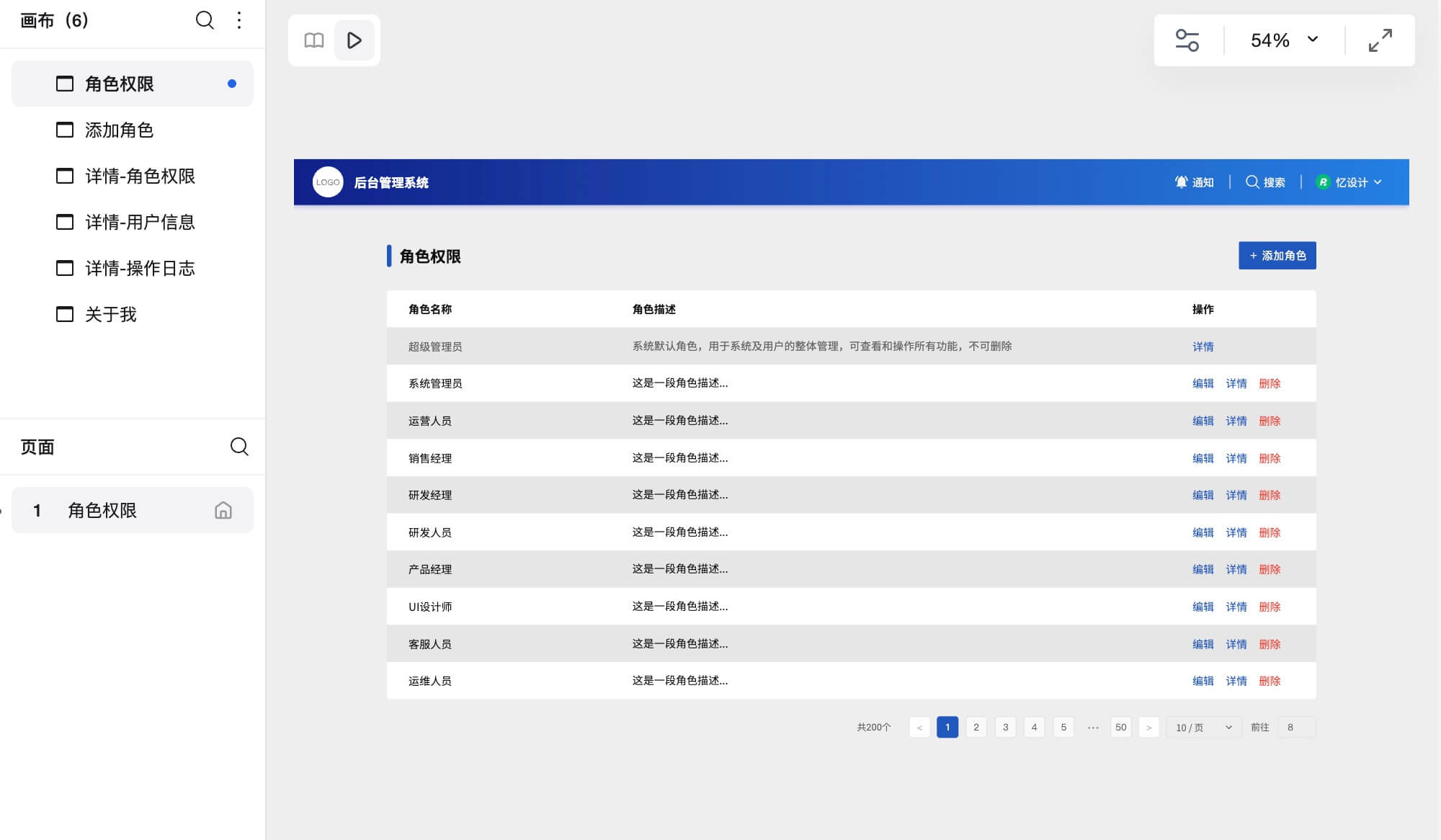Click the canvas search magnifier icon

click(x=205, y=20)
